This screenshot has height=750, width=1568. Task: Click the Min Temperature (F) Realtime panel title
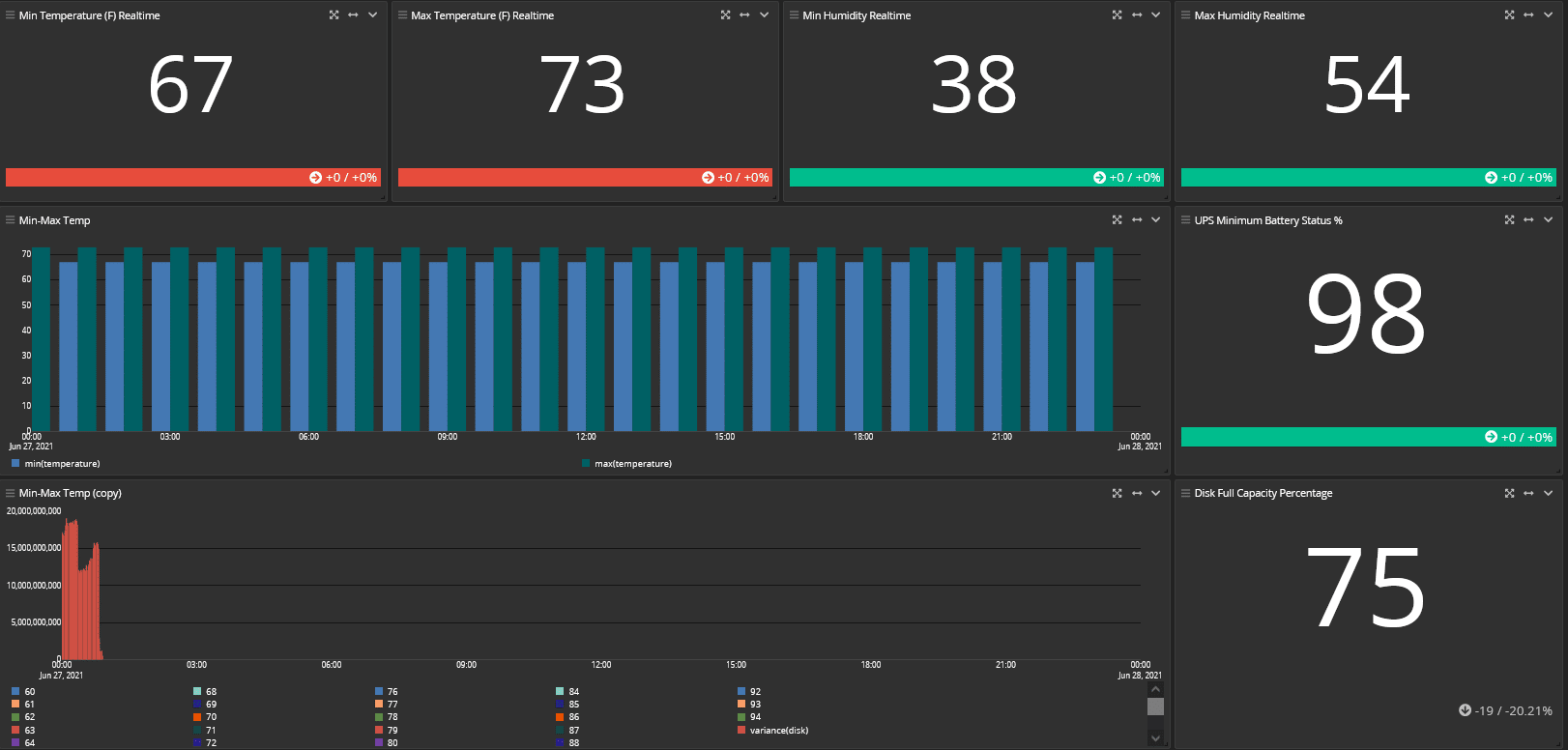(89, 15)
